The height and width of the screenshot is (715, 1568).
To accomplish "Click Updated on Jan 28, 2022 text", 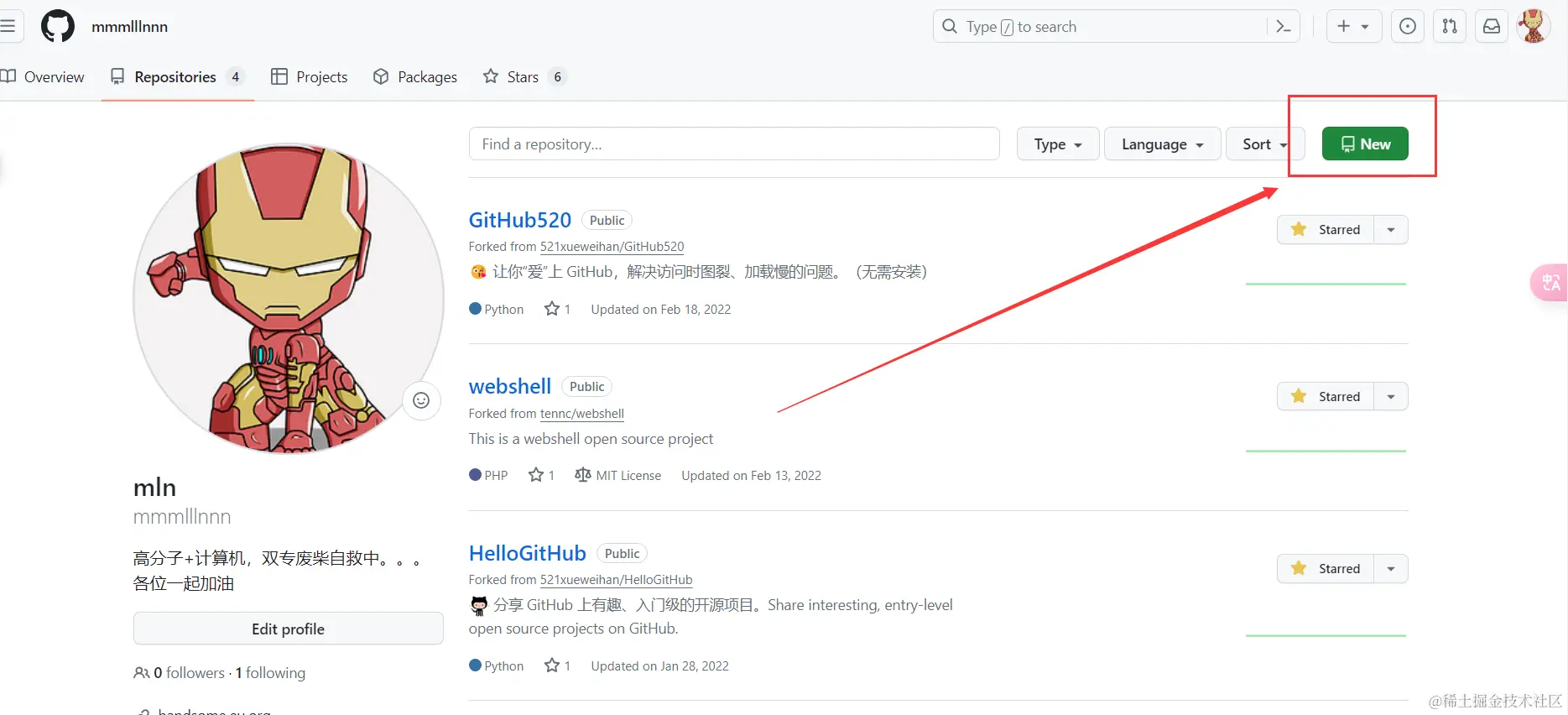I will tap(660, 665).
